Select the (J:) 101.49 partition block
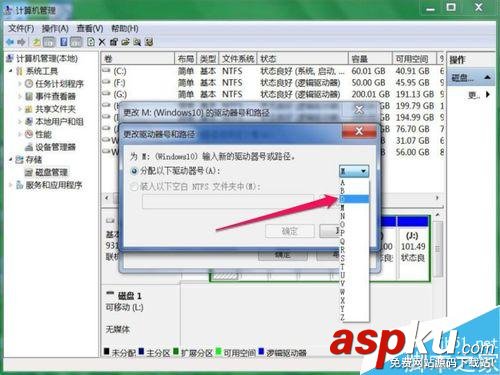Image resolution: width=500 pixels, height=375 pixels. tap(413, 248)
